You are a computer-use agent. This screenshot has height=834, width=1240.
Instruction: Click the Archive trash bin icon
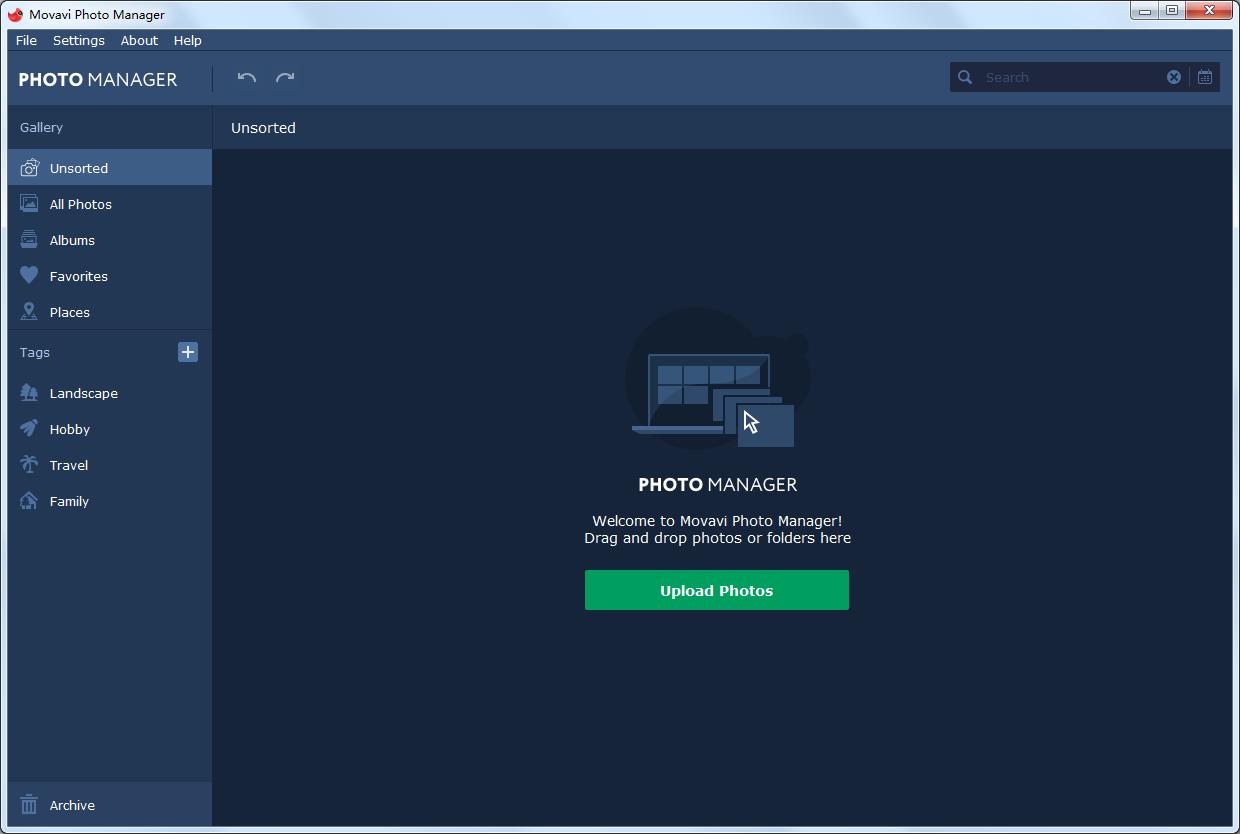click(x=30, y=805)
